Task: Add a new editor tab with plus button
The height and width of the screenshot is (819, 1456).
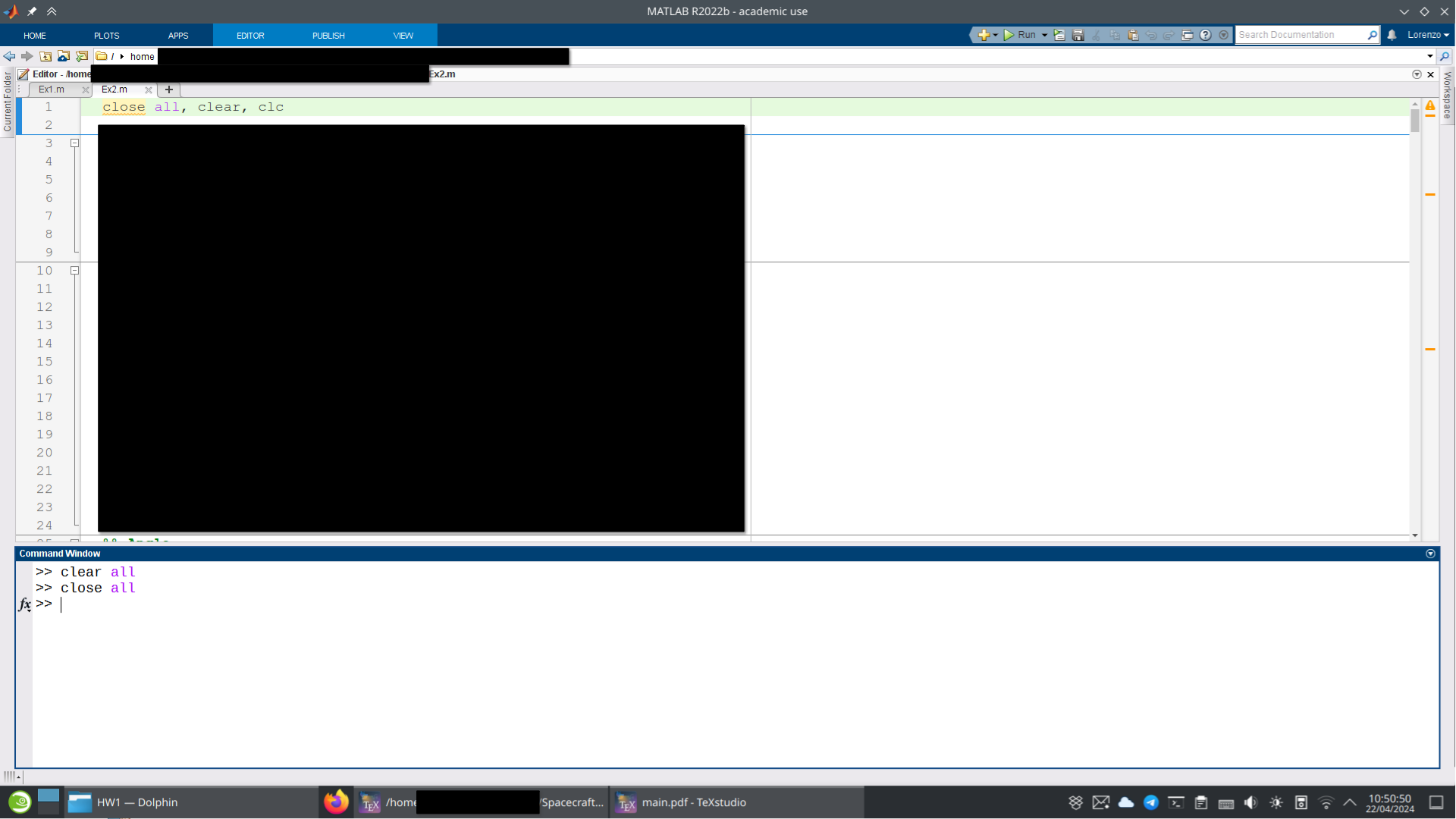Action: (169, 89)
